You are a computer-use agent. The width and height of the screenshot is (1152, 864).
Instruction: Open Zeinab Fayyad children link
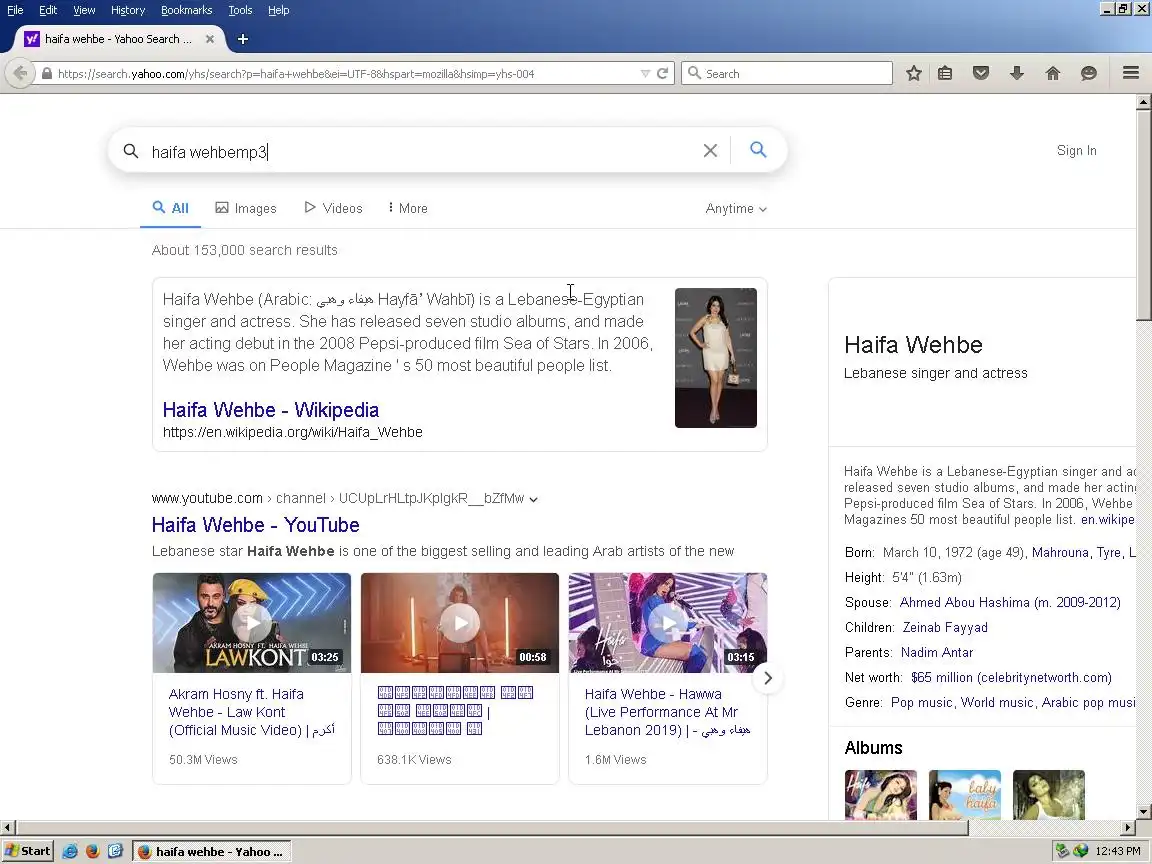[x=945, y=627]
